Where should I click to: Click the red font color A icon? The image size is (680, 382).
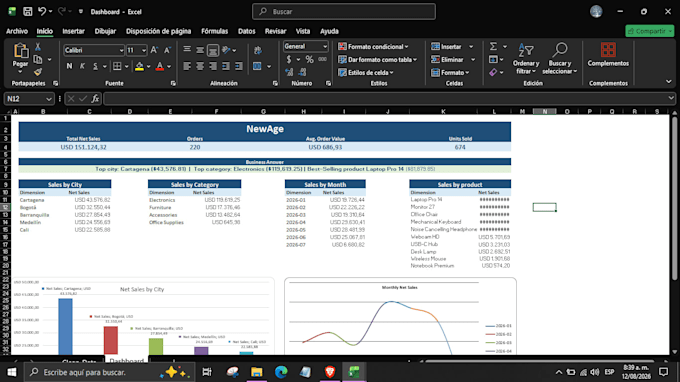click(x=160, y=66)
